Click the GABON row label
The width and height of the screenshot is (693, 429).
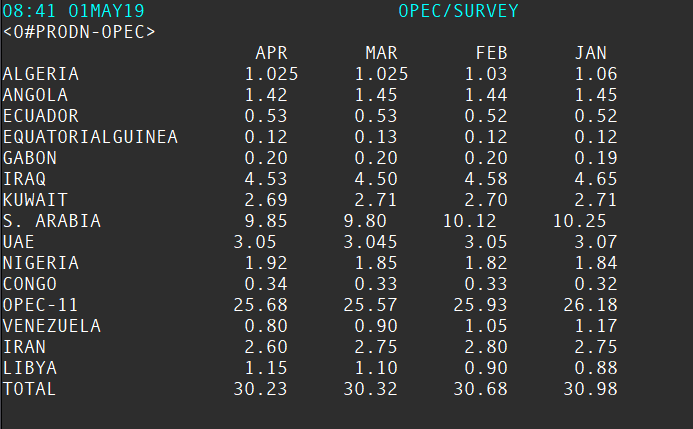(30, 158)
